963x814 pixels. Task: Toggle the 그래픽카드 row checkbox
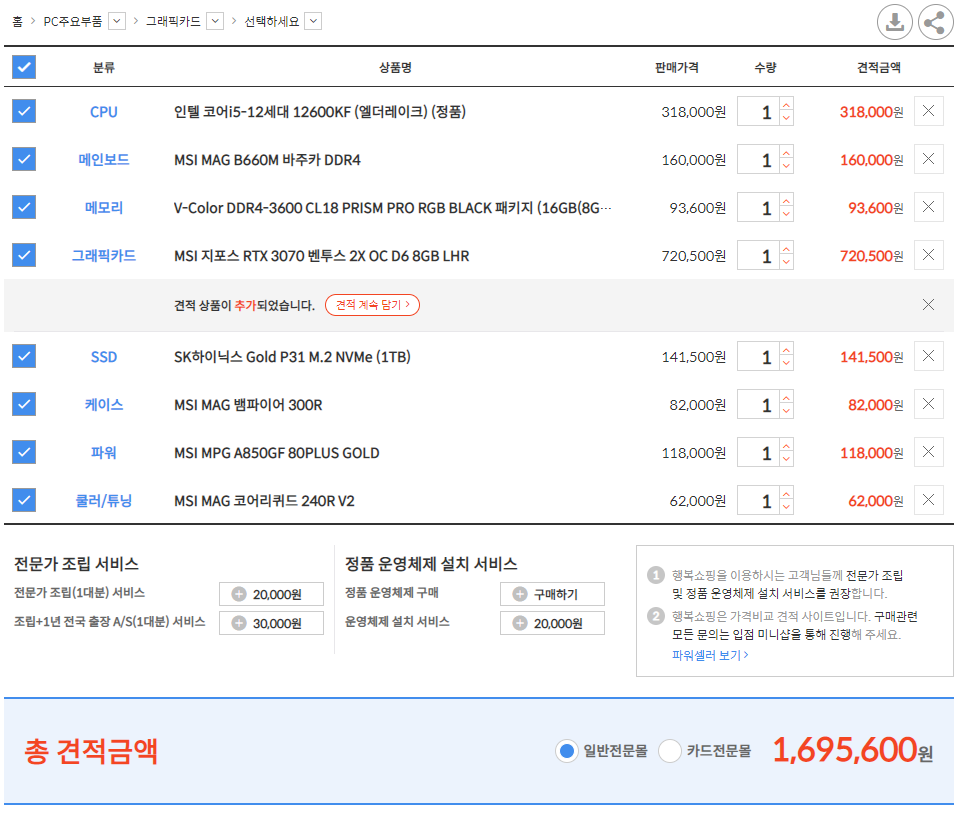click(x=24, y=255)
